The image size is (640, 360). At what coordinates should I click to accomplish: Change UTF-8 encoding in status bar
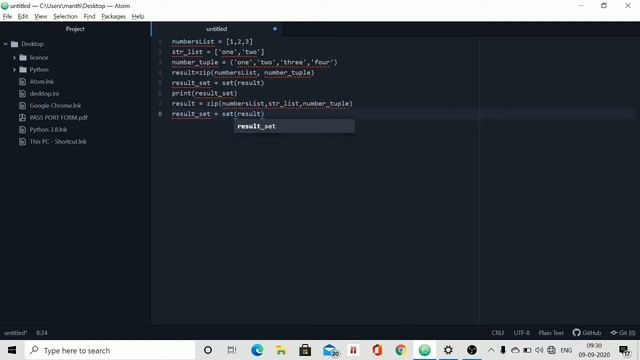(x=522, y=333)
